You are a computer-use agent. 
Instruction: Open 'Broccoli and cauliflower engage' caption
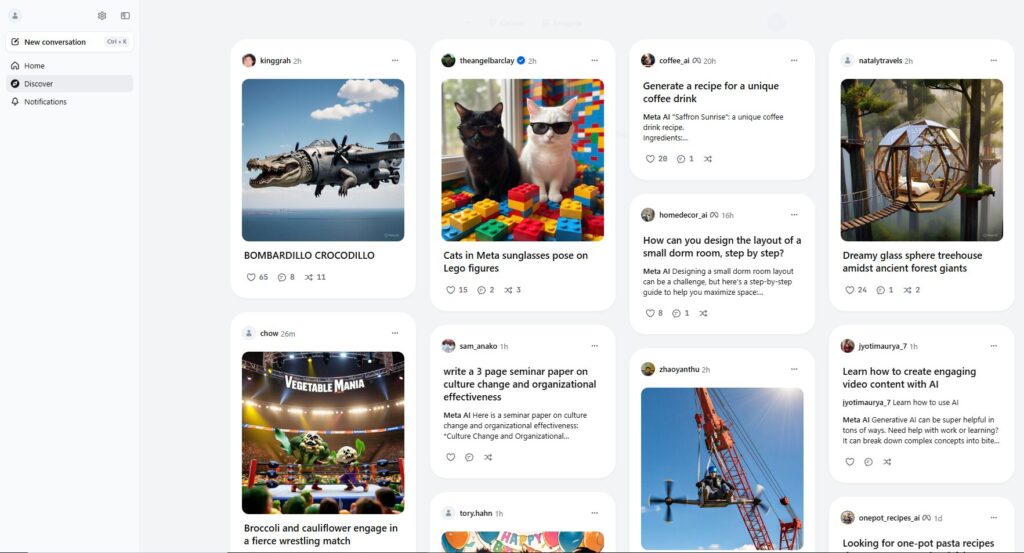(x=321, y=535)
